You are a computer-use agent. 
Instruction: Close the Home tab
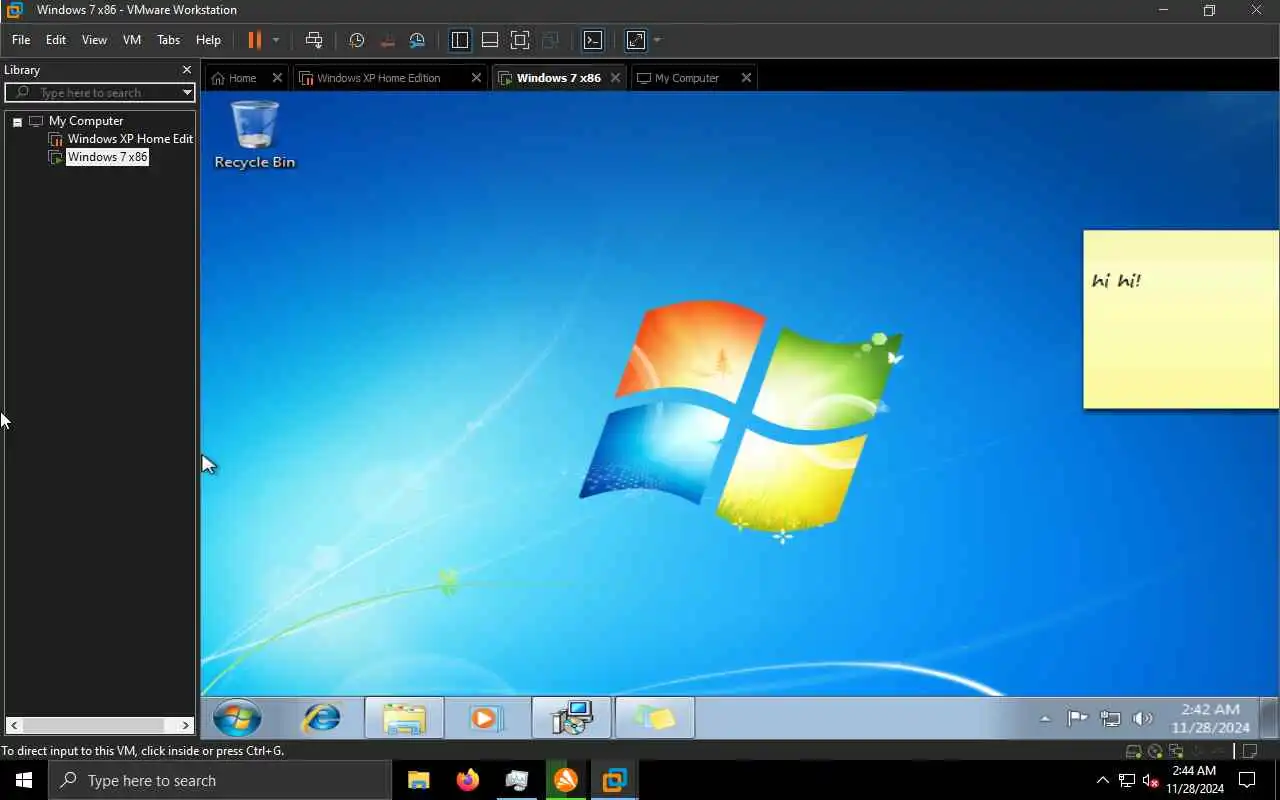278,78
